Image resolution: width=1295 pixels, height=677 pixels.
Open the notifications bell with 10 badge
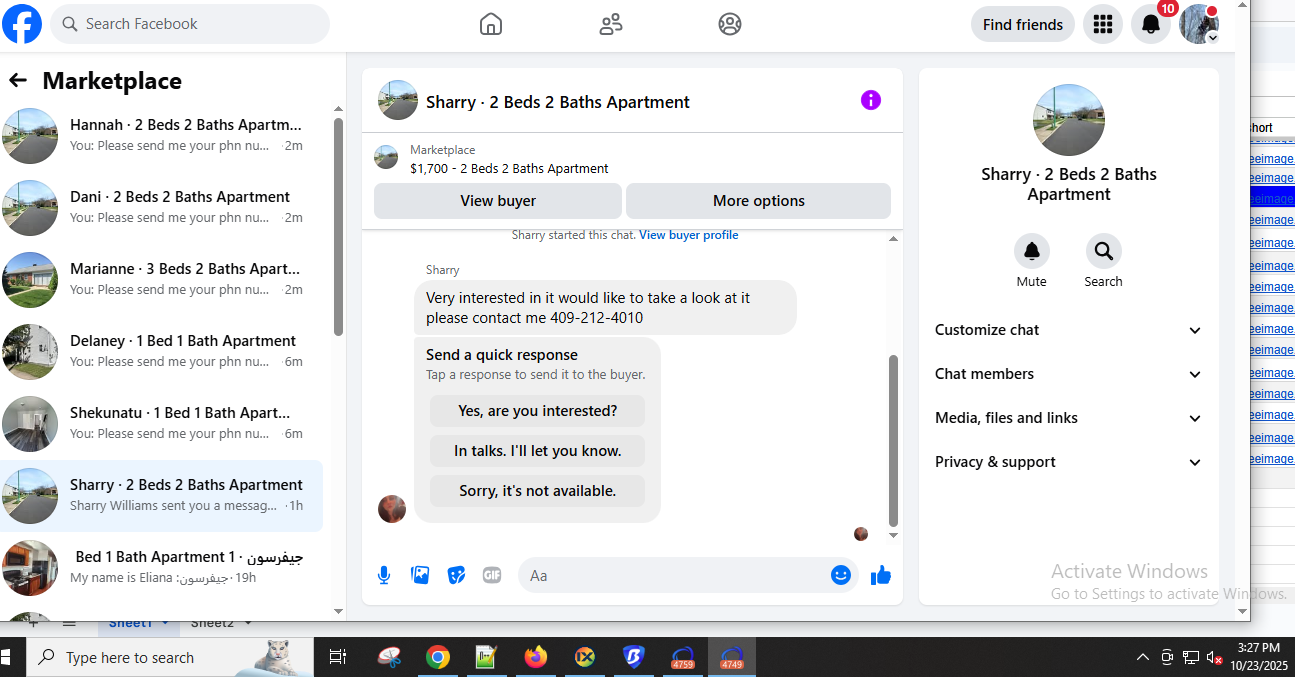coord(1151,24)
